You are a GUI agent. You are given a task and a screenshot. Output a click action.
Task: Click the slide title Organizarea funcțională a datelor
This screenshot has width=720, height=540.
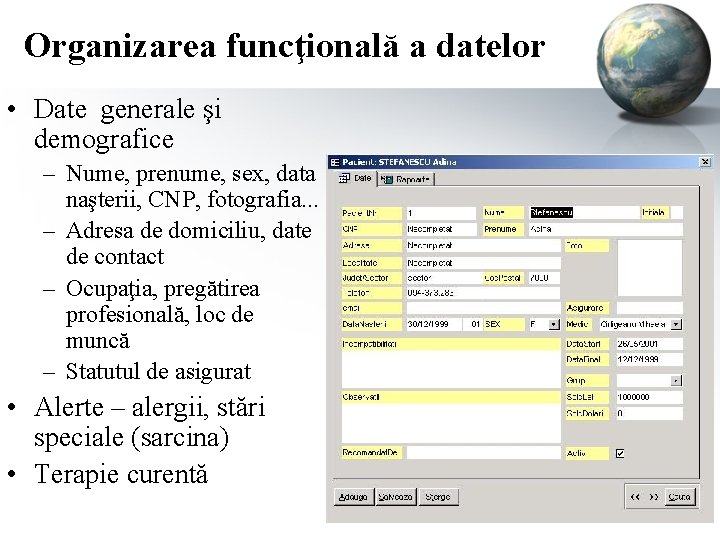(284, 46)
